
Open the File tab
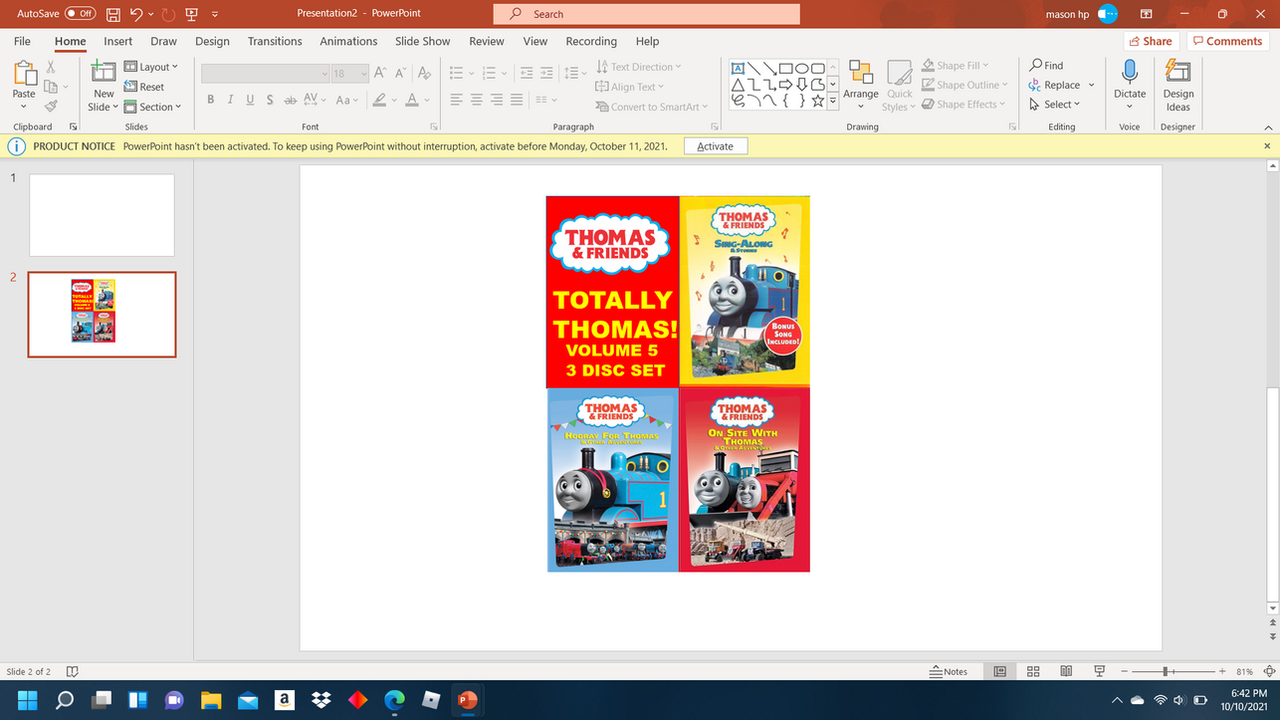click(22, 41)
